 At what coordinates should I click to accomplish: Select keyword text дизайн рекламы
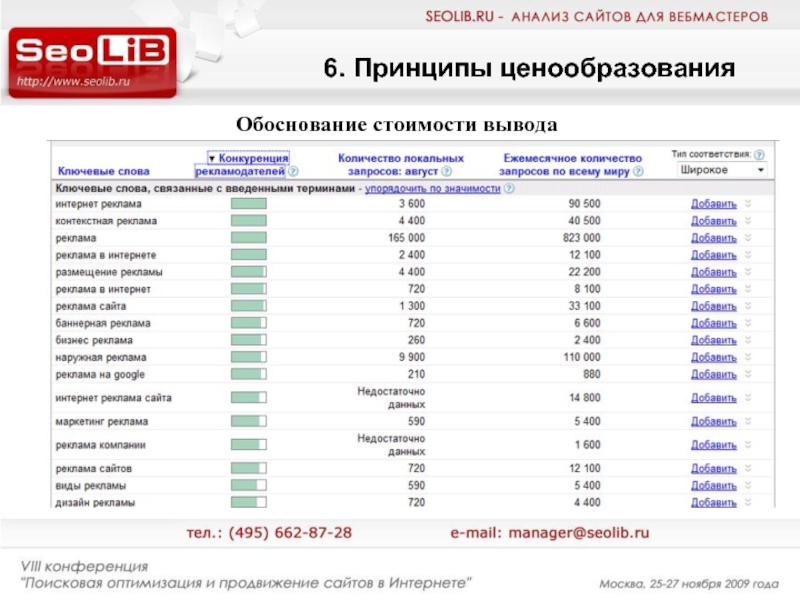coord(95,503)
